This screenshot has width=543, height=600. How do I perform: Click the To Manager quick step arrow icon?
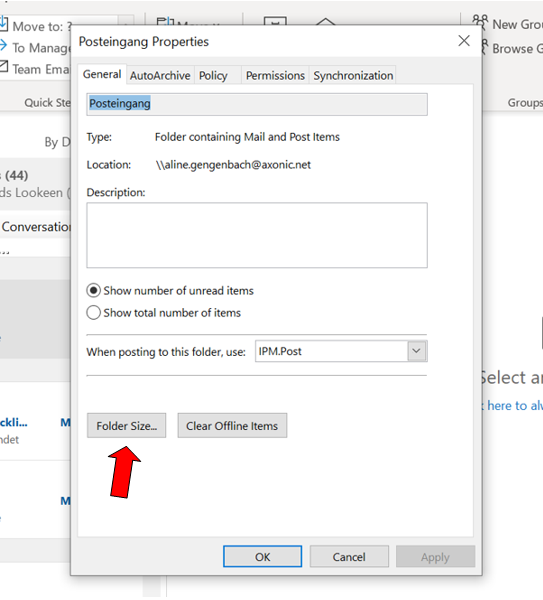(x=3, y=46)
